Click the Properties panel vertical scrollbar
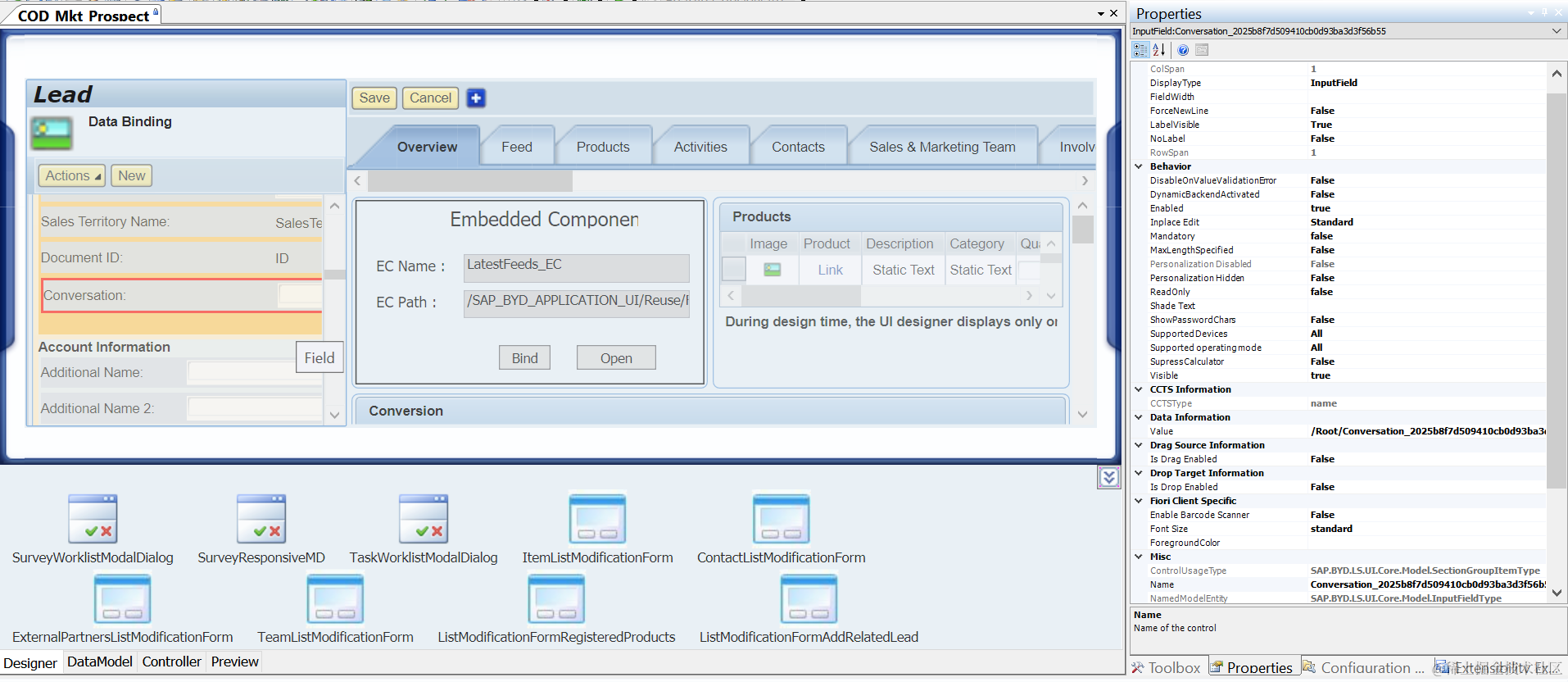1568x682 pixels. pyautogui.click(x=1556, y=290)
